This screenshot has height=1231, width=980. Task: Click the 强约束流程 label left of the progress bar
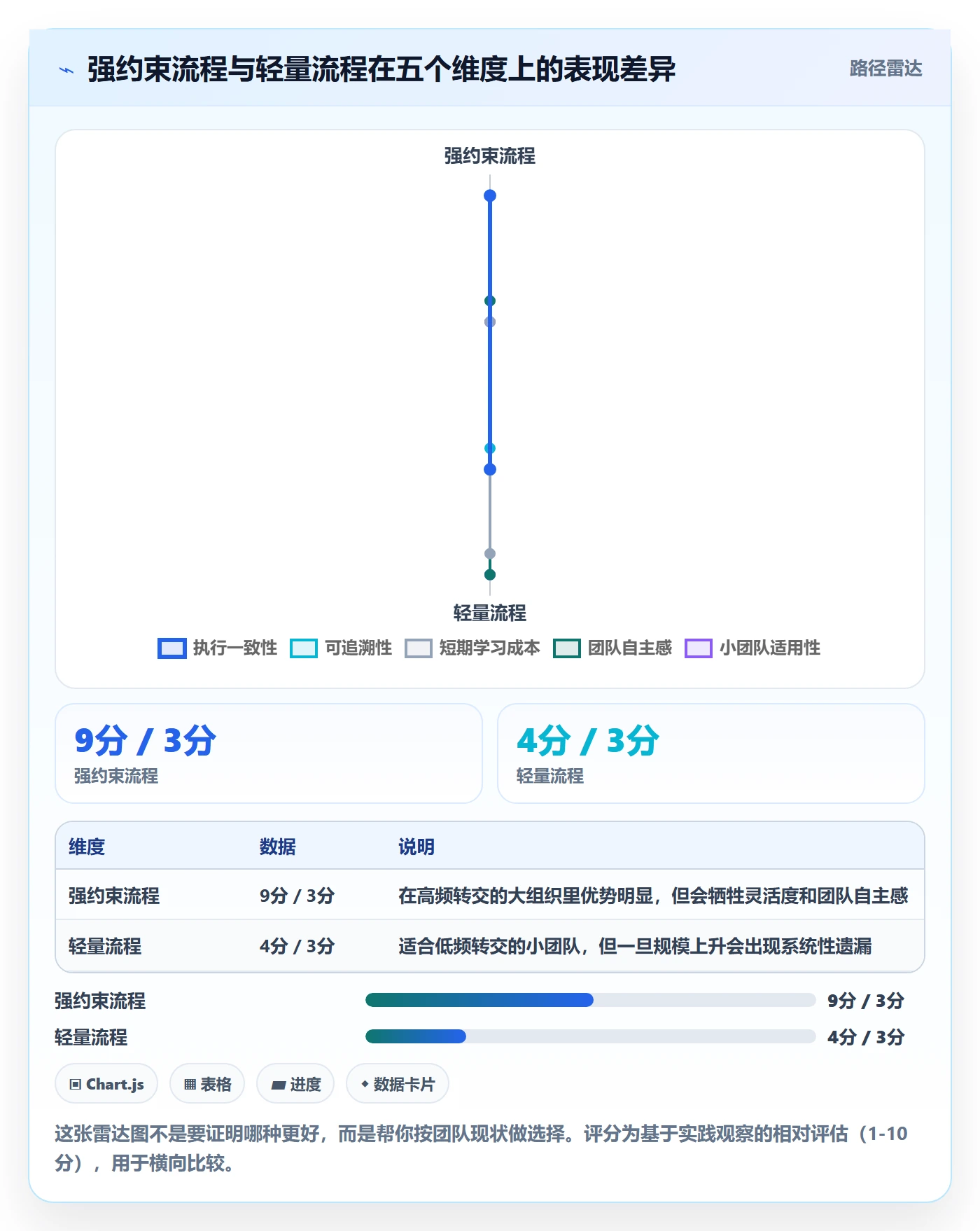[x=100, y=1001]
